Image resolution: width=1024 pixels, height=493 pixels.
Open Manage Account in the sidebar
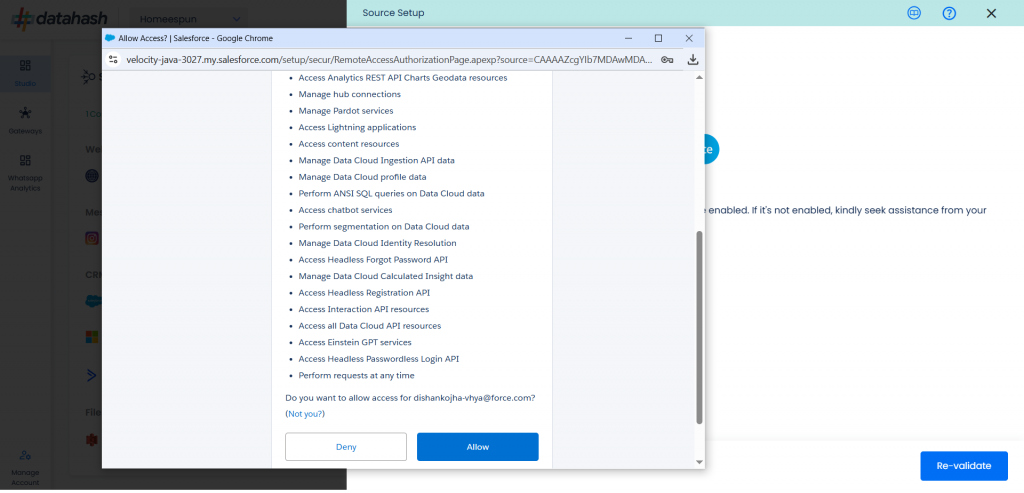point(25,468)
